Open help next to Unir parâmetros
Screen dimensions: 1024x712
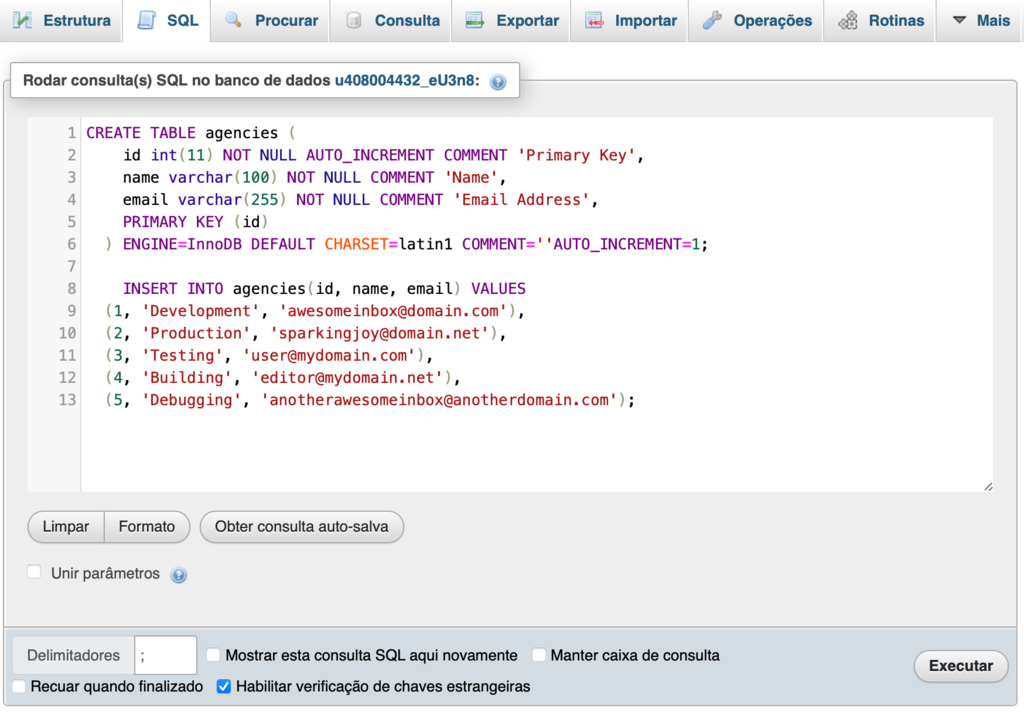pyautogui.click(x=178, y=574)
